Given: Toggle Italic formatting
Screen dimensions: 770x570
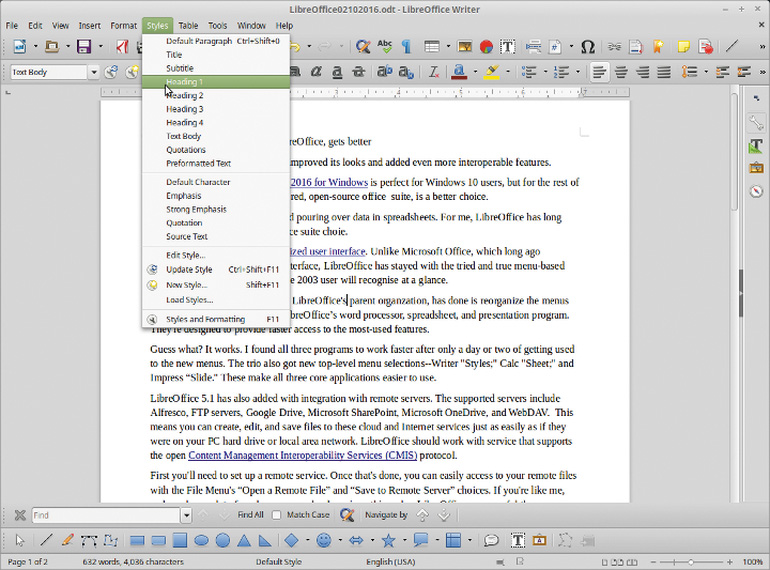Looking at the screenshot, I should (x=316, y=72).
